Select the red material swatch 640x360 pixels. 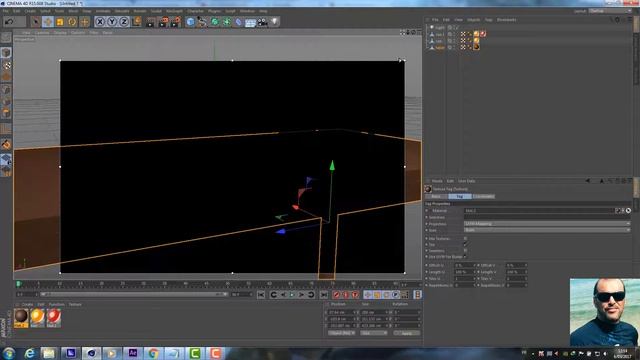[53, 318]
